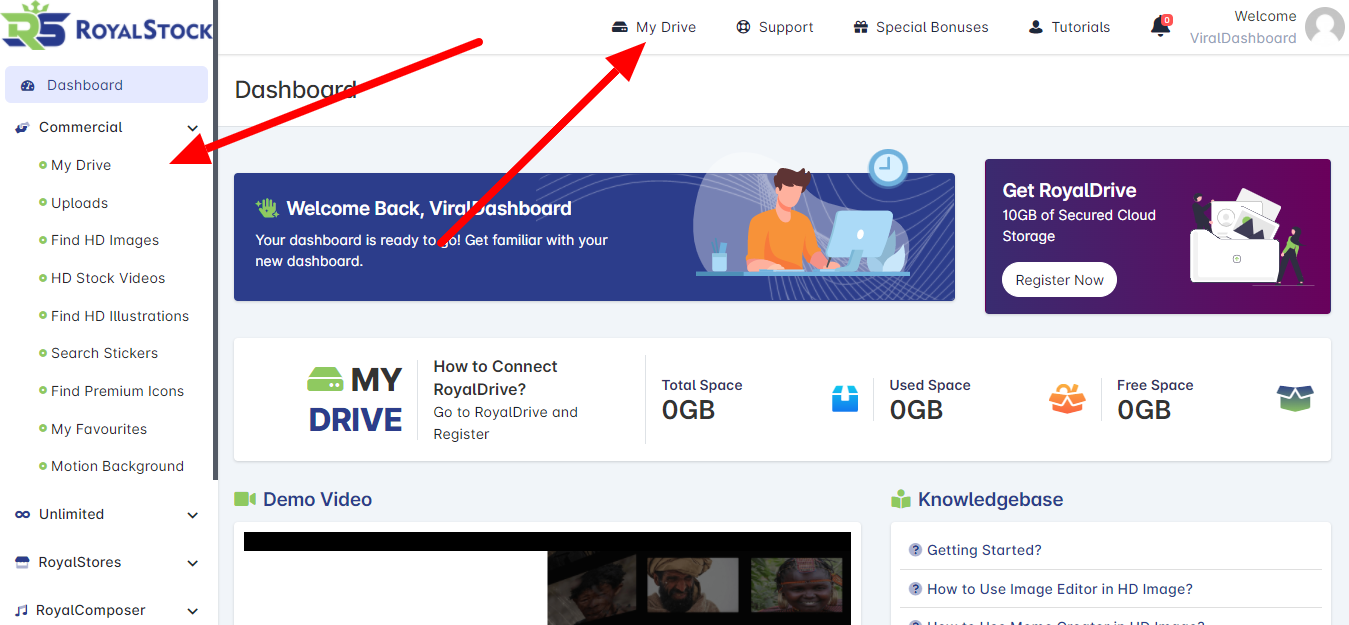Open My Drive in the sidebar
This screenshot has height=625, width=1349.
tap(81, 165)
